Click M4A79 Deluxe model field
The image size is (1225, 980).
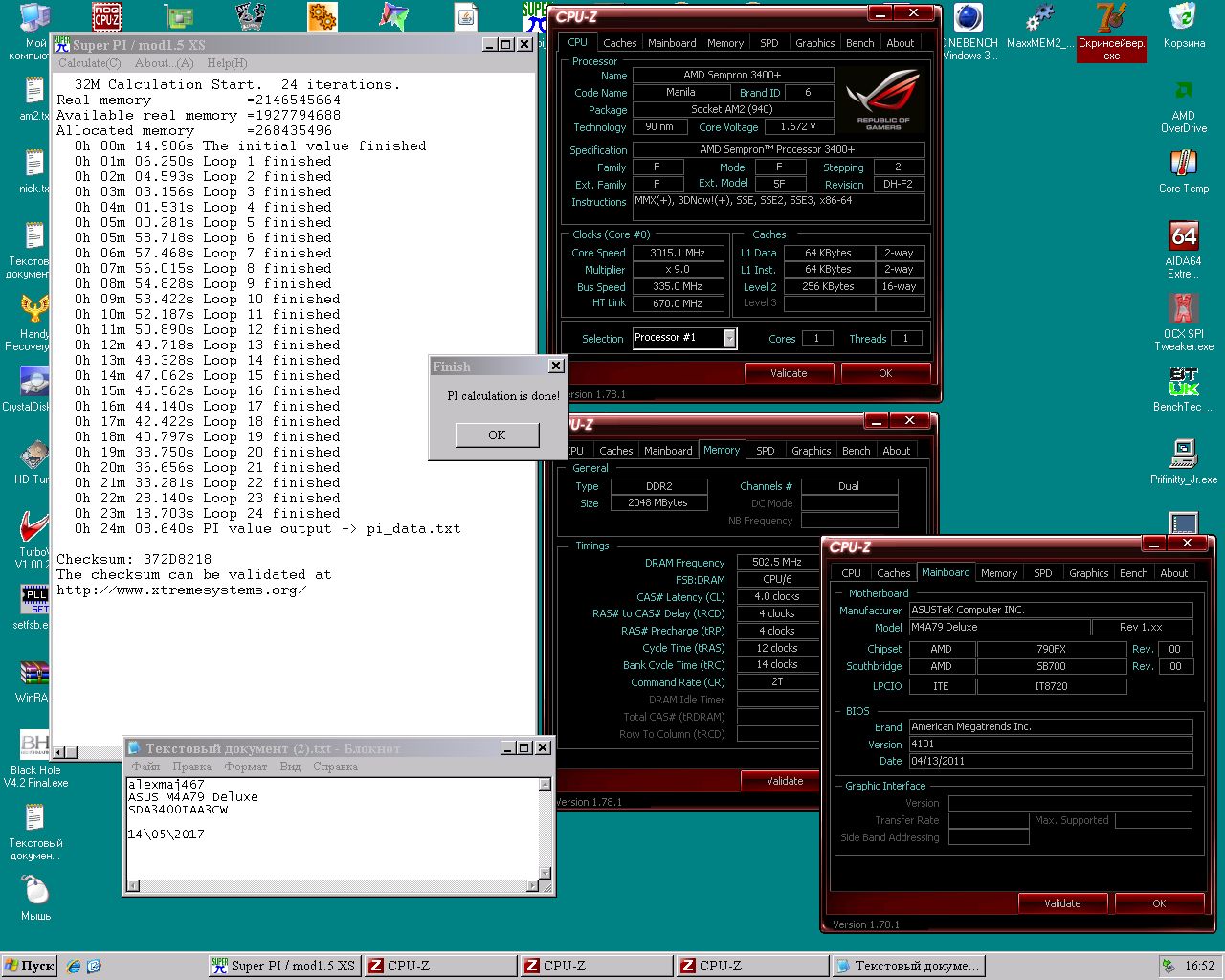(x=999, y=628)
